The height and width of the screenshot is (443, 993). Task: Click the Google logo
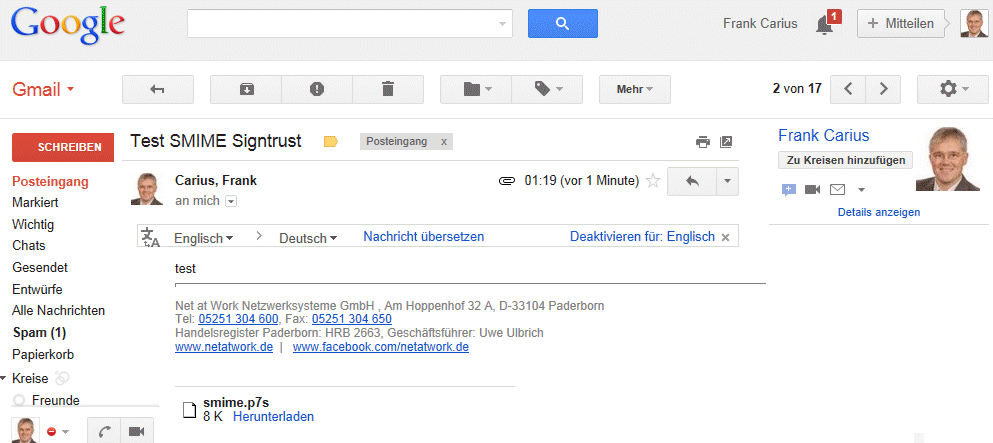coord(68,24)
